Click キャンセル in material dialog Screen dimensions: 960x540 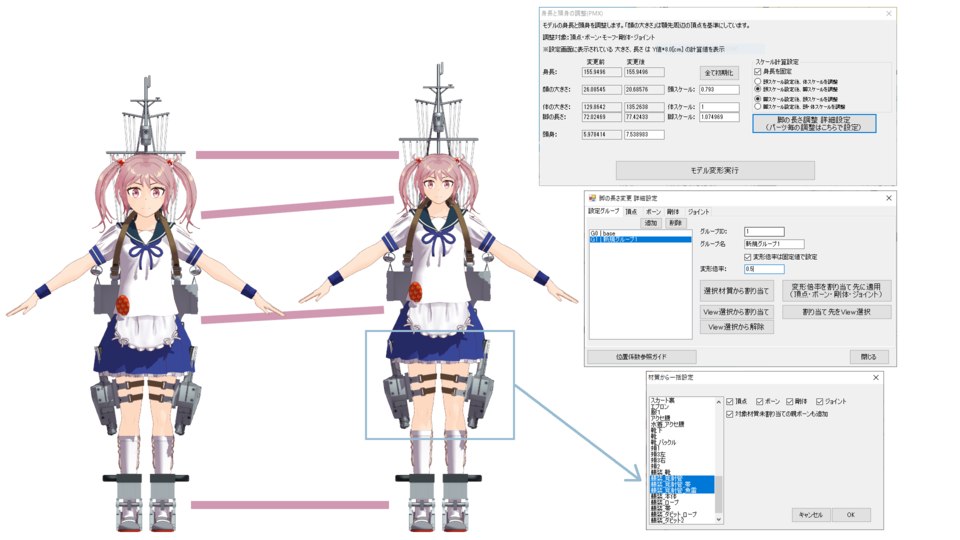(811, 515)
